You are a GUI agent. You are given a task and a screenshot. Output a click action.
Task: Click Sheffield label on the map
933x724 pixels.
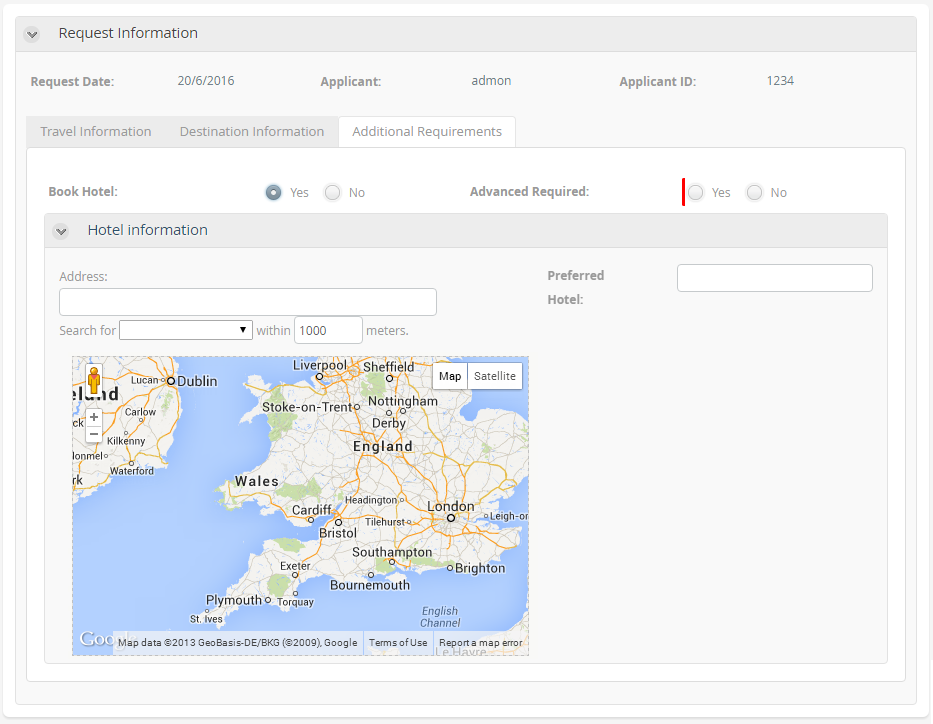pos(389,367)
